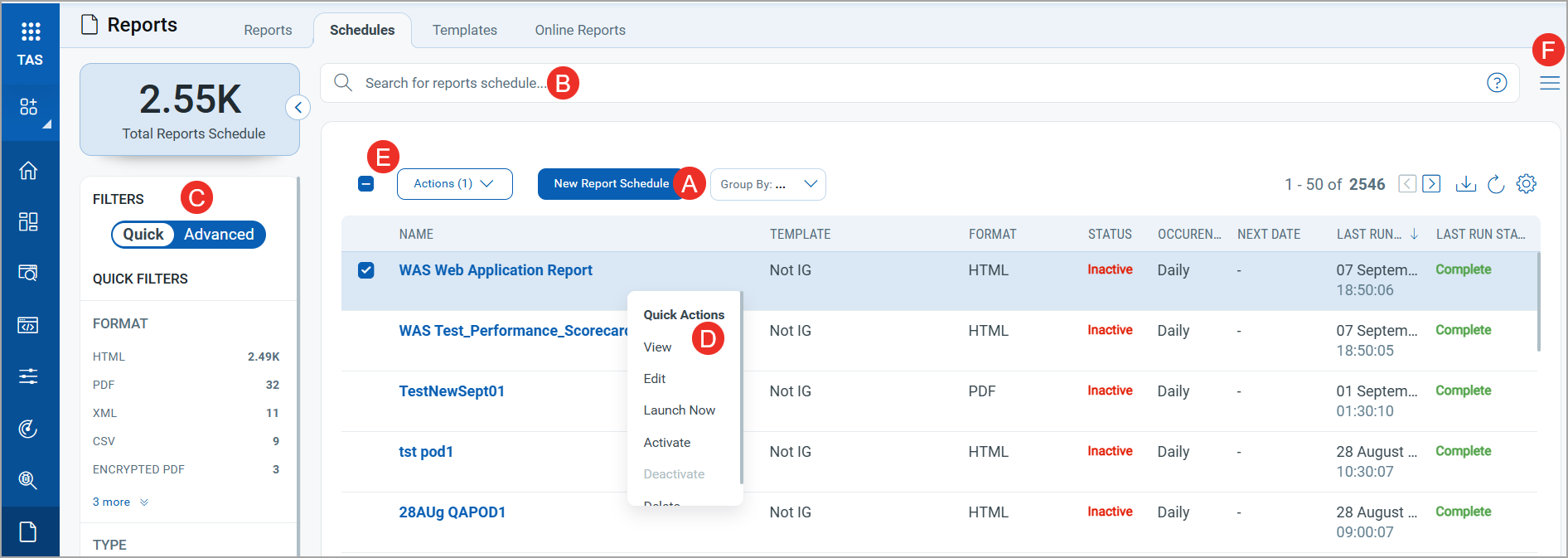Uncheck the WAS Web Application Report checkbox
This screenshot has height=558, width=1568.
pos(365,270)
